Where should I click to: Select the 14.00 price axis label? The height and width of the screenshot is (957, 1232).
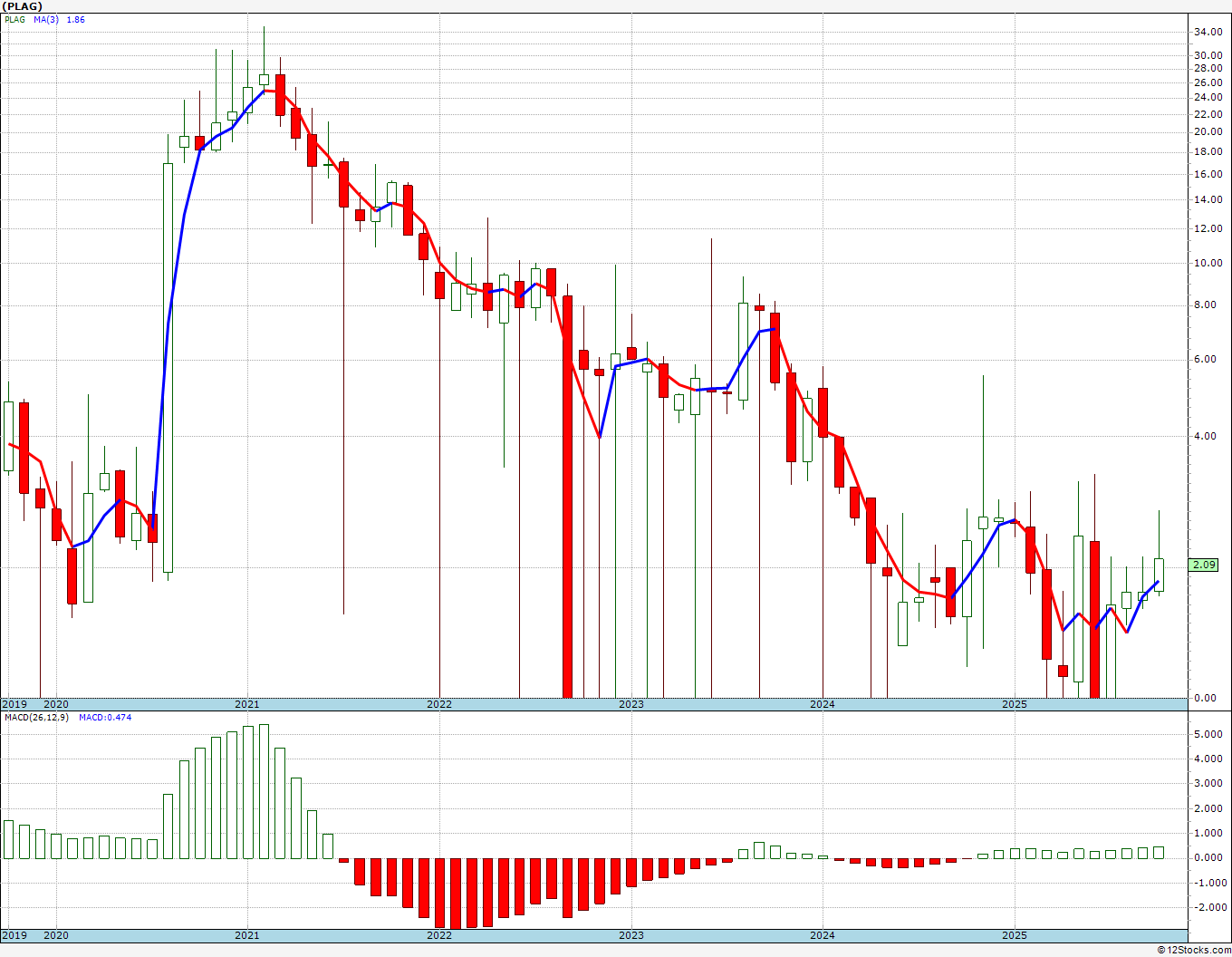click(x=1208, y=199)
